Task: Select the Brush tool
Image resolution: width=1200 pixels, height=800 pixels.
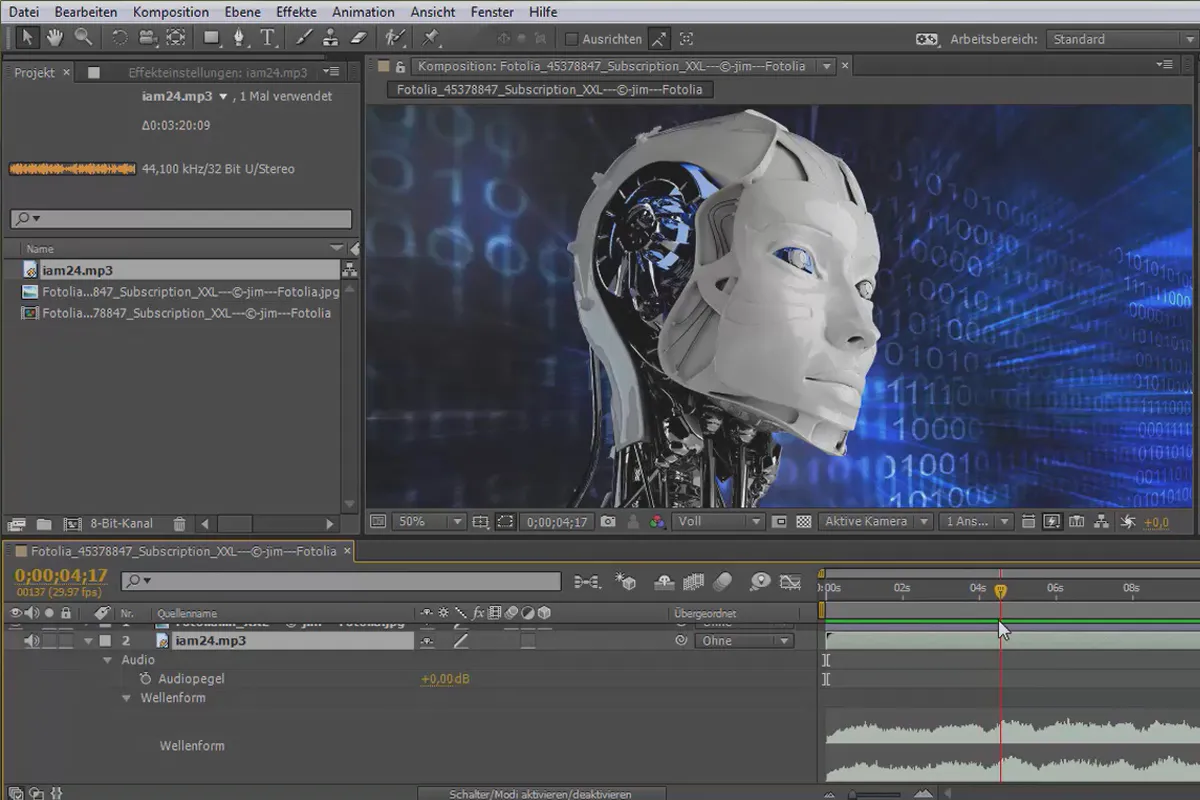Action: (x=305, y=38)
